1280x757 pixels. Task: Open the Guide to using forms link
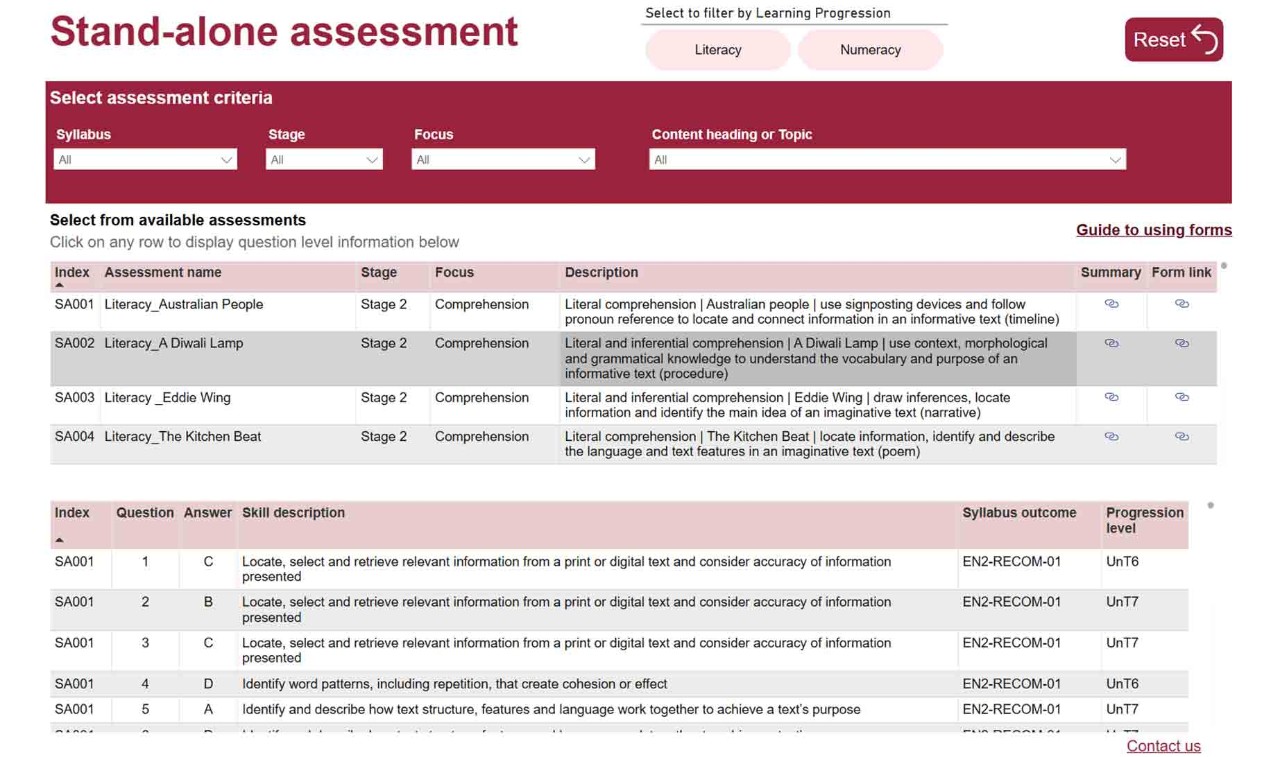tap(1154, 230)
